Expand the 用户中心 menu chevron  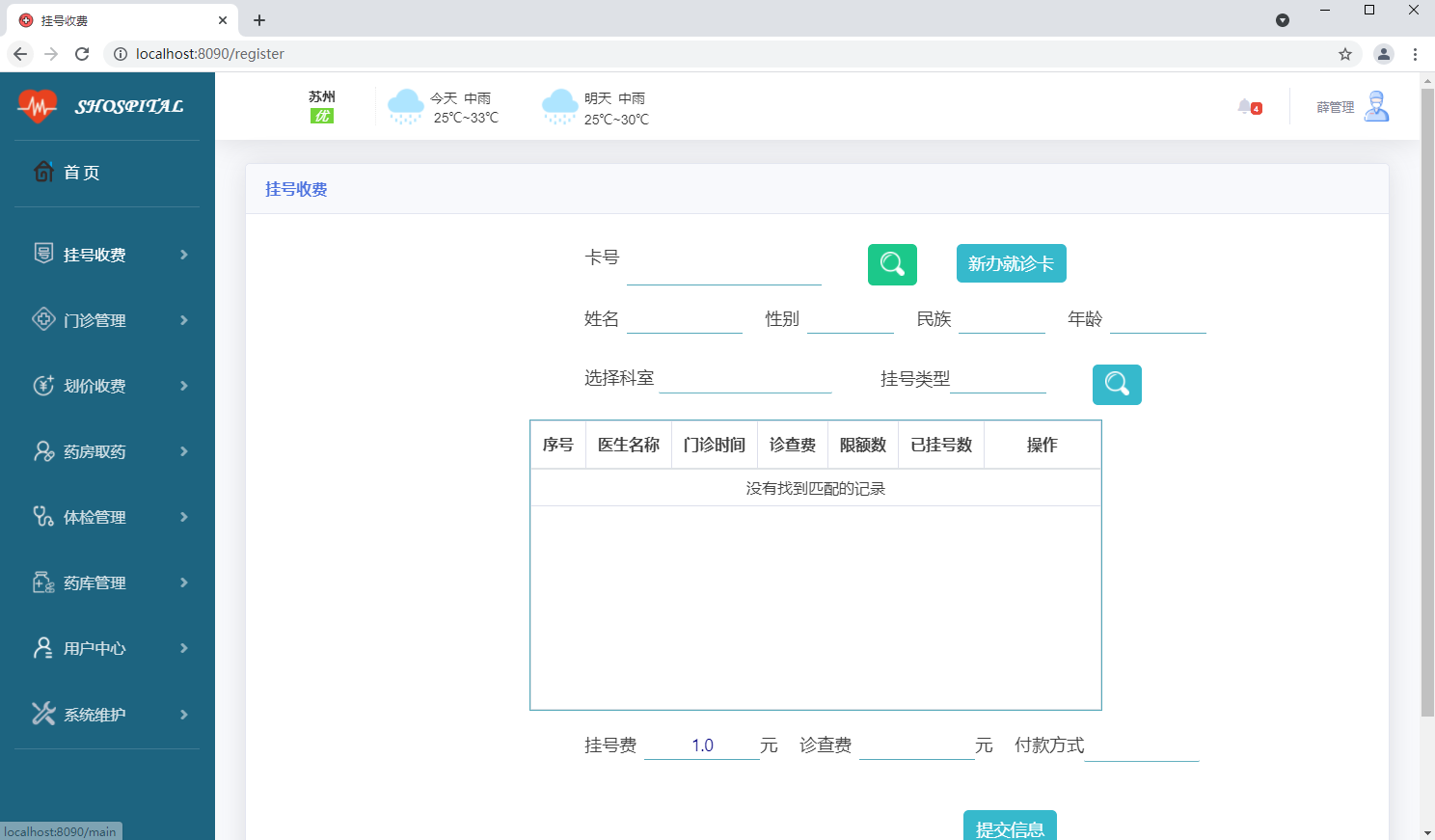click(x=183, y=648)
